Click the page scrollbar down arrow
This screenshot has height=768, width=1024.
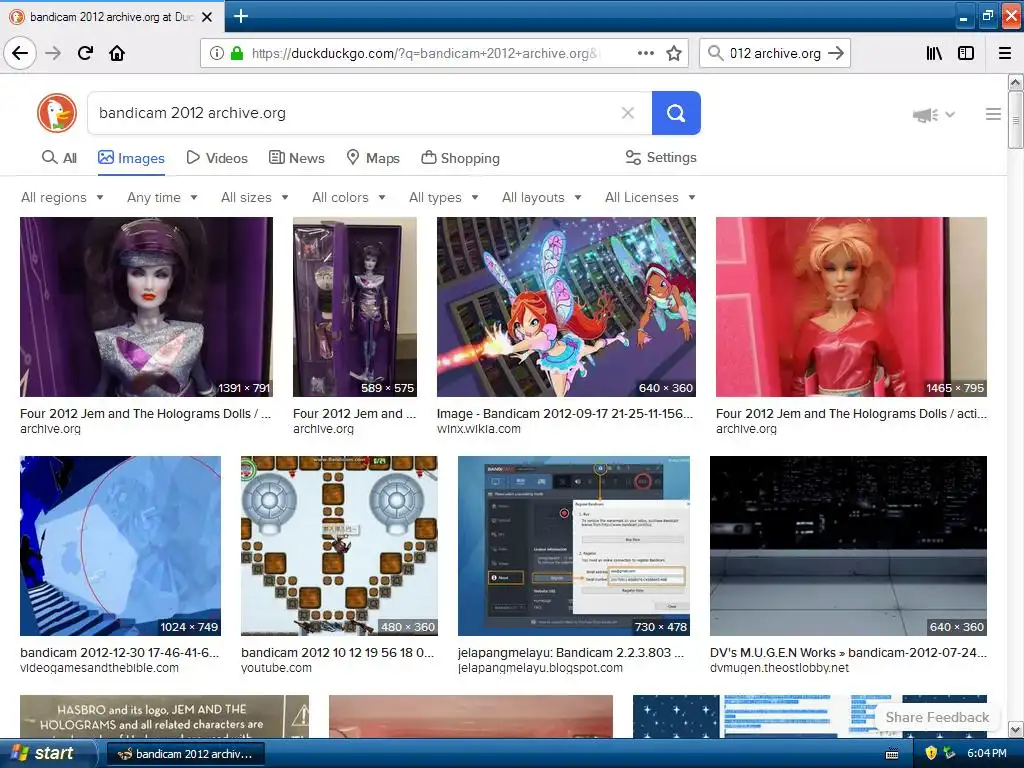(x=1016, y=729)
